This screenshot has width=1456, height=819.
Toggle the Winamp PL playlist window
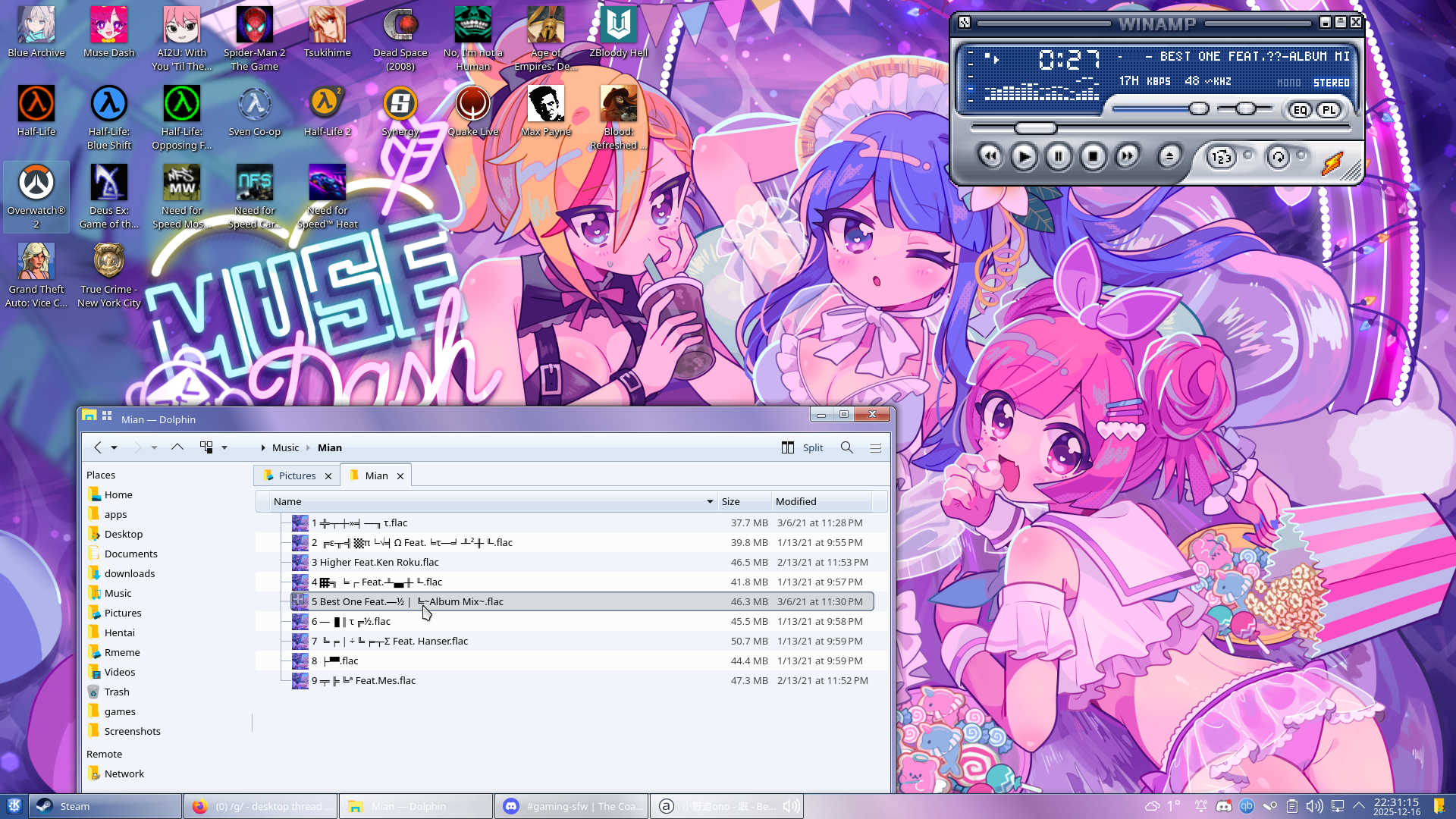[1329, 110]
